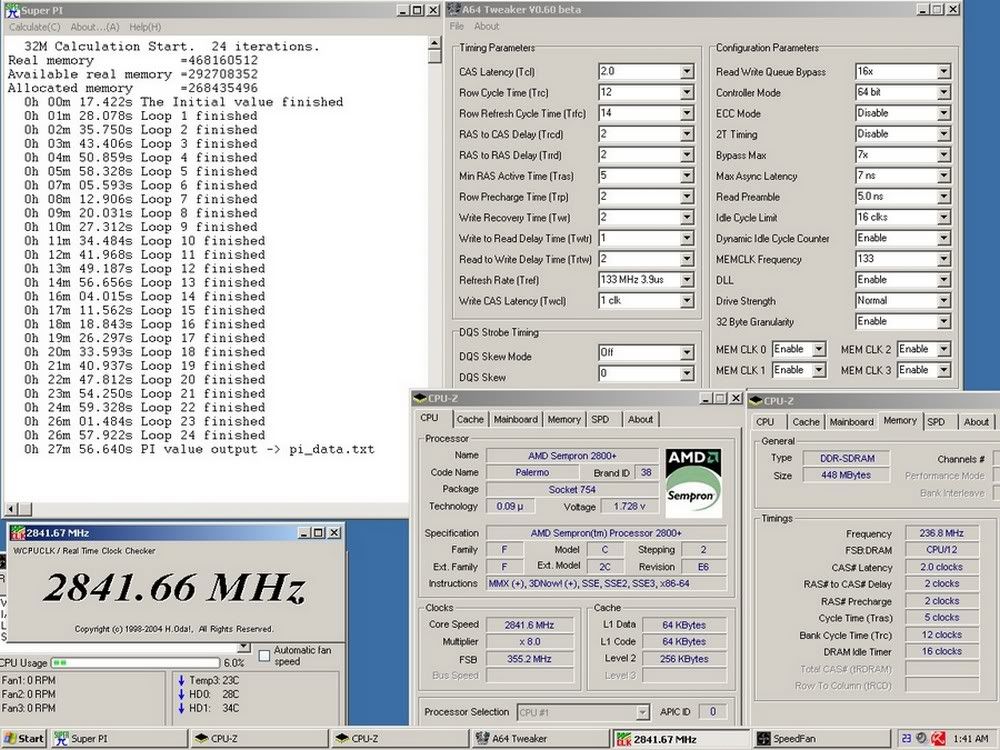Image resolution: width=1000 pixels, height=750 pixels.
Task: Open the About menu in Super PI
Action: click(94, 27)
